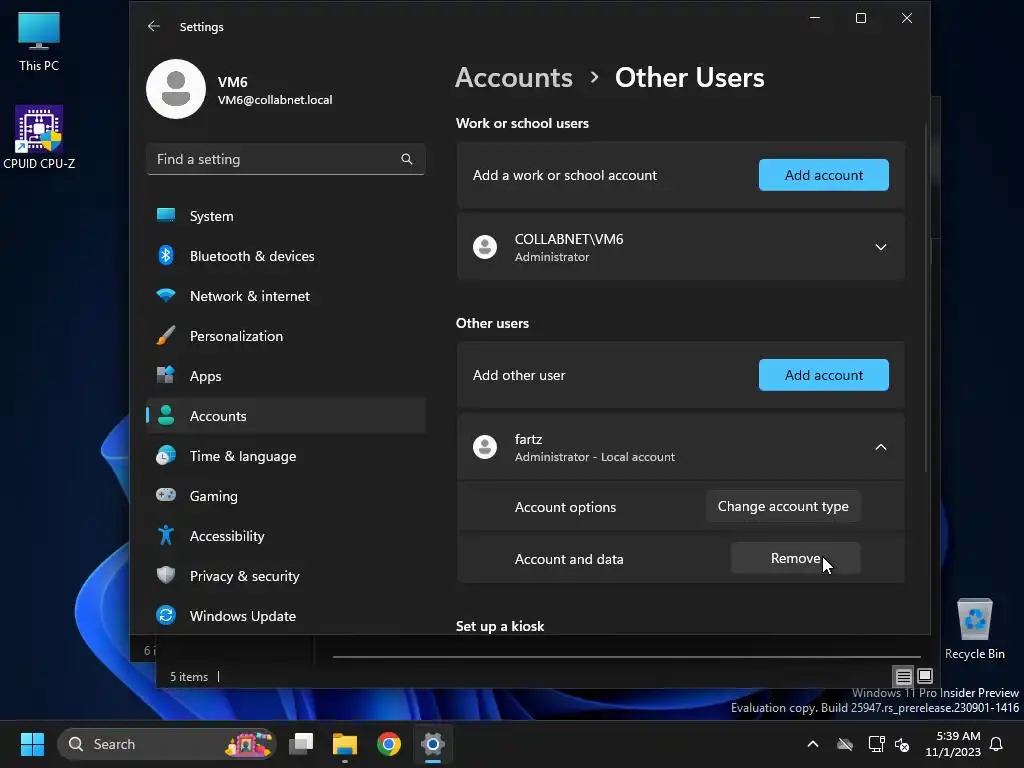Viewport: 1024px width, 768px height.
Task: Open the clock and date flyout
Action: click(x=953, y=744)
